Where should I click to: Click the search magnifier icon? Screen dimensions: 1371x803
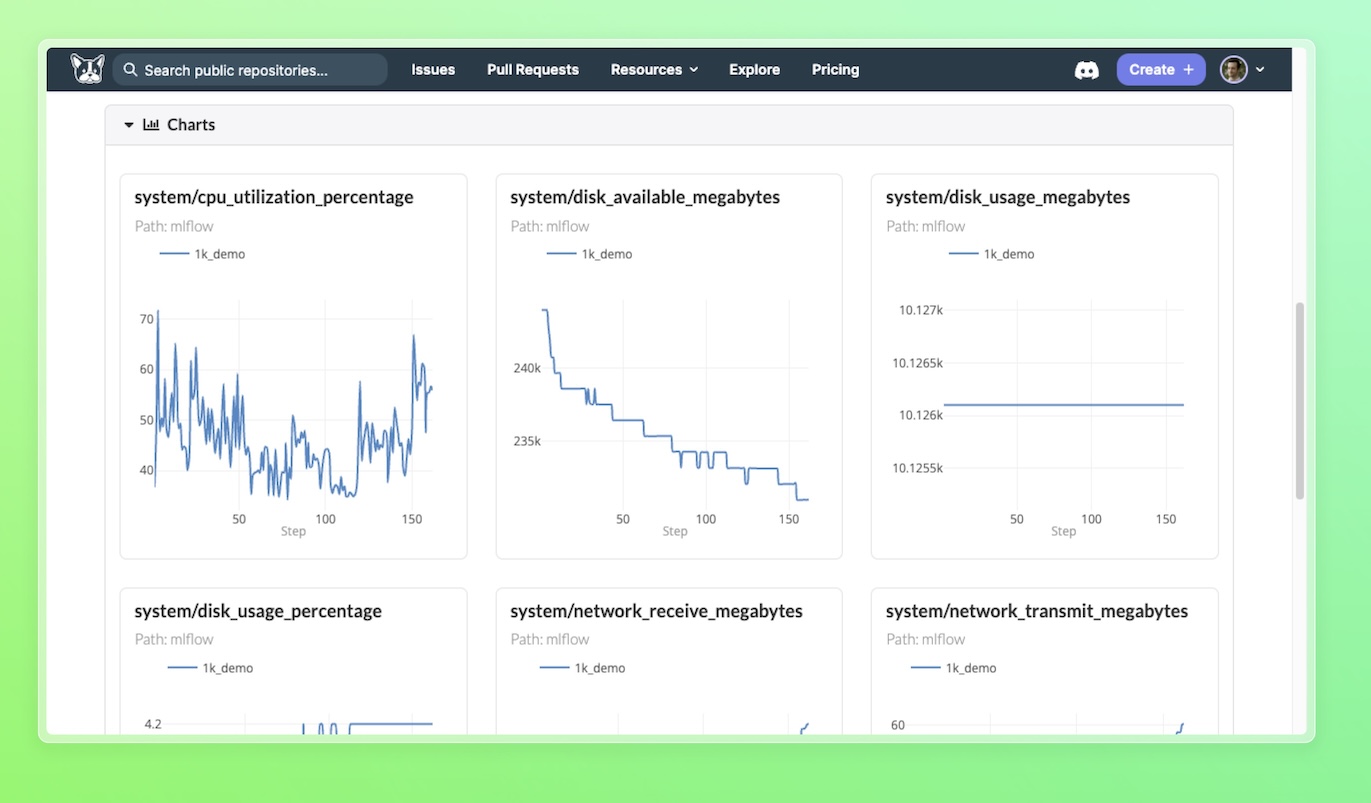(x=130, y=70)
